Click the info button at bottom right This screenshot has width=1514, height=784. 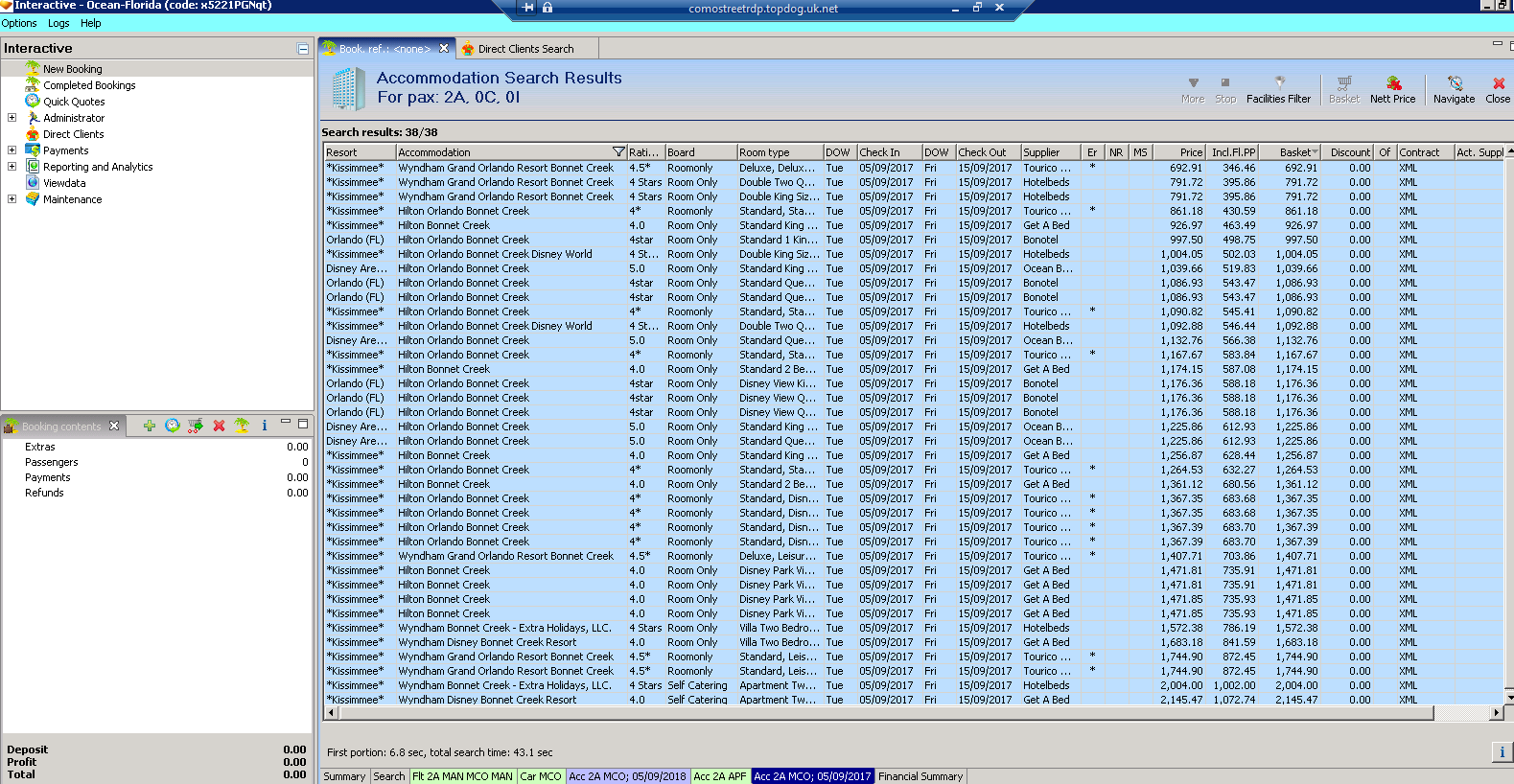[x=1502, y=752]
